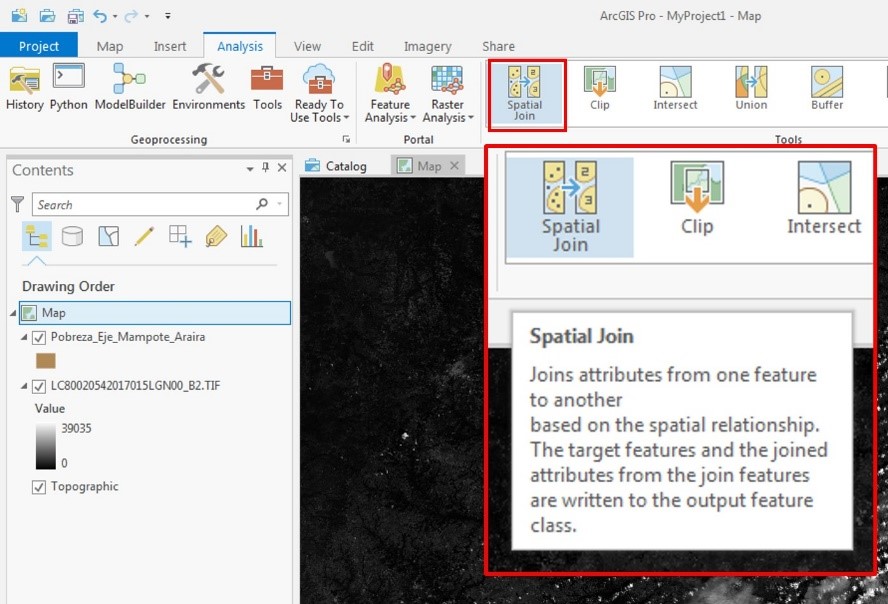Click the filter icon beside Search box

click(18, 204)
